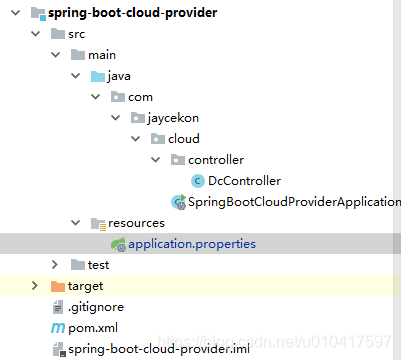
Task: Click the vertical scrollbar of the project tree
Action: [x=397, y=180]
